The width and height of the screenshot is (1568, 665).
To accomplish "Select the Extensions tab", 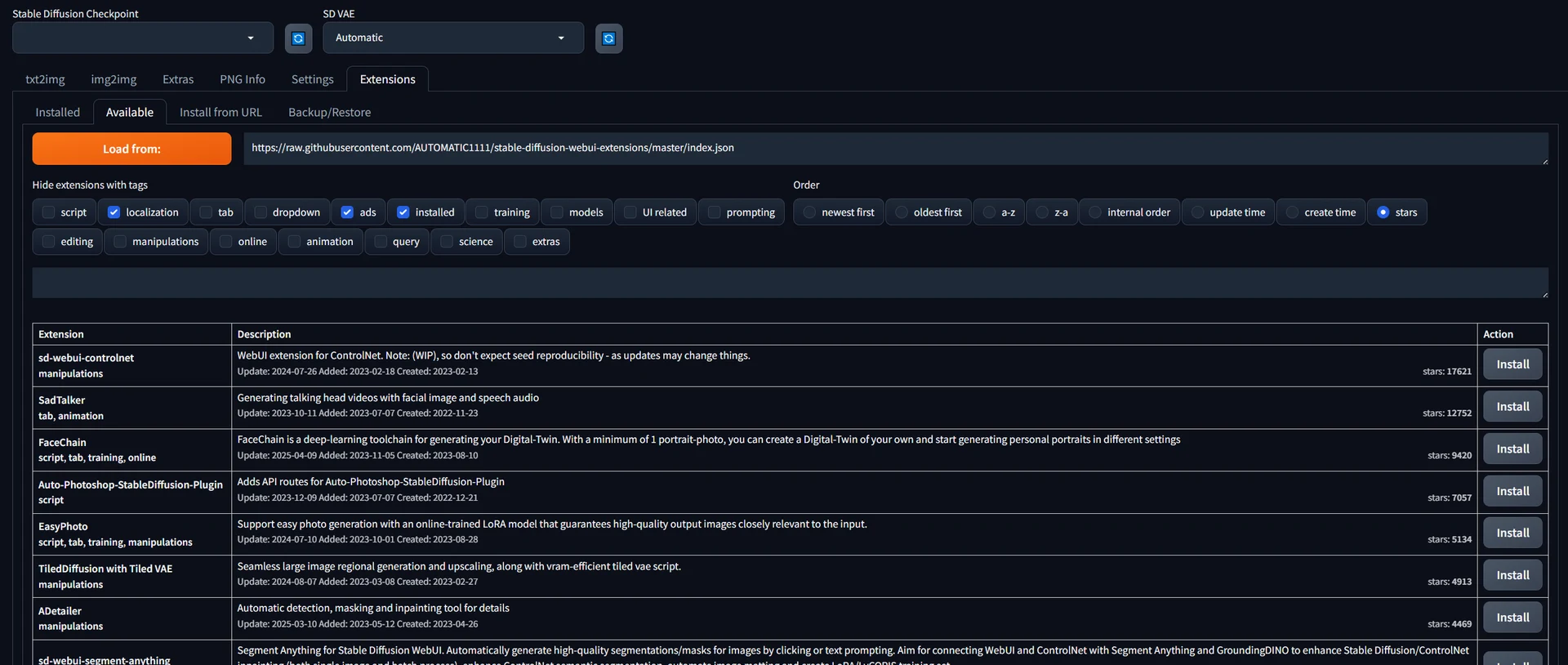I will click(388, 79).
